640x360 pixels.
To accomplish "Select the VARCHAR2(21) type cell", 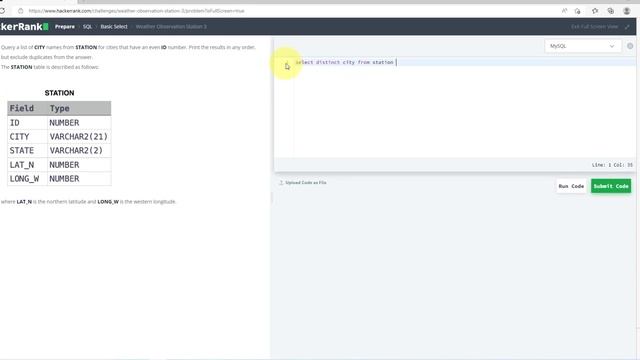I will 79,137.
